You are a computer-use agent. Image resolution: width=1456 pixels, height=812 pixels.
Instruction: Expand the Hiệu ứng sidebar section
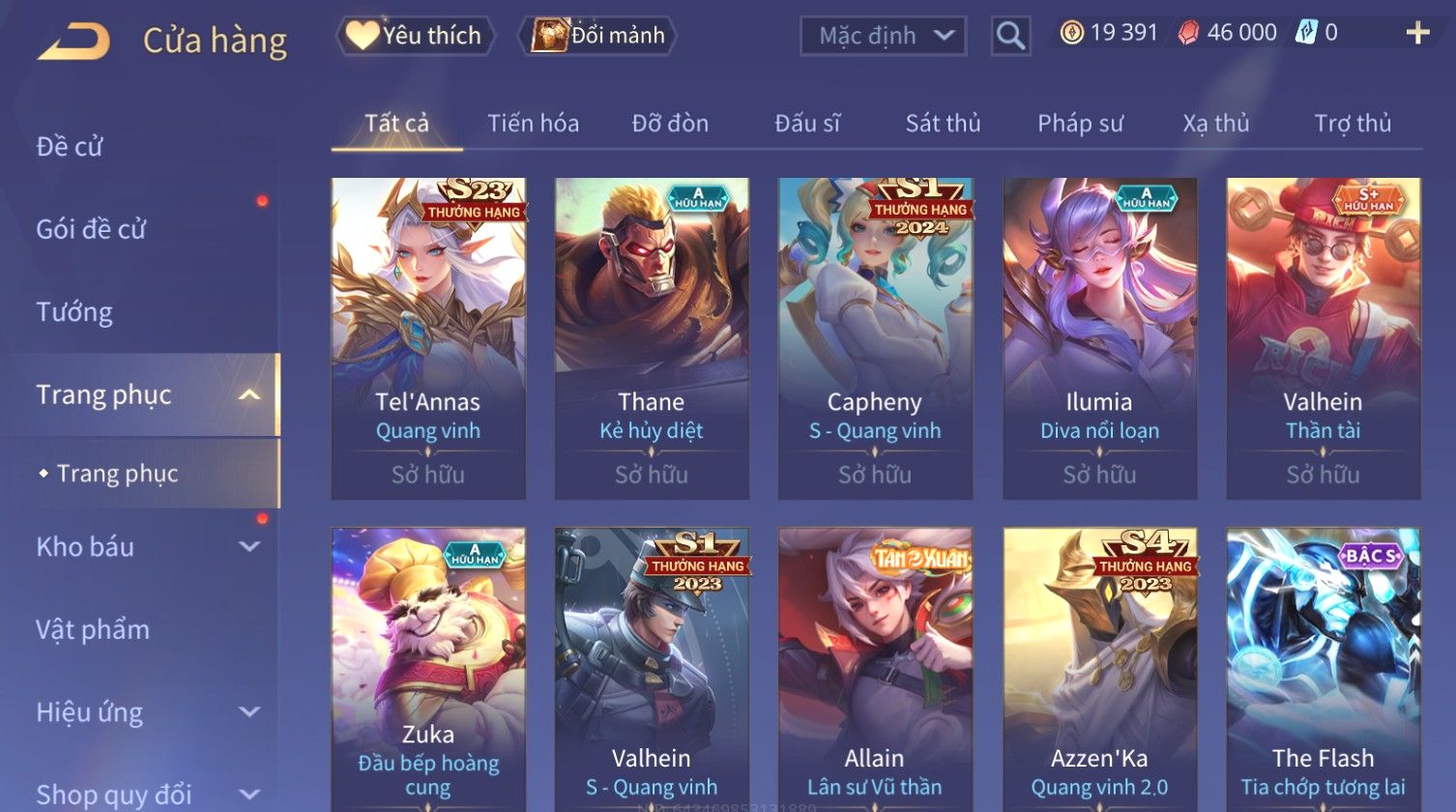coord(248,712)
